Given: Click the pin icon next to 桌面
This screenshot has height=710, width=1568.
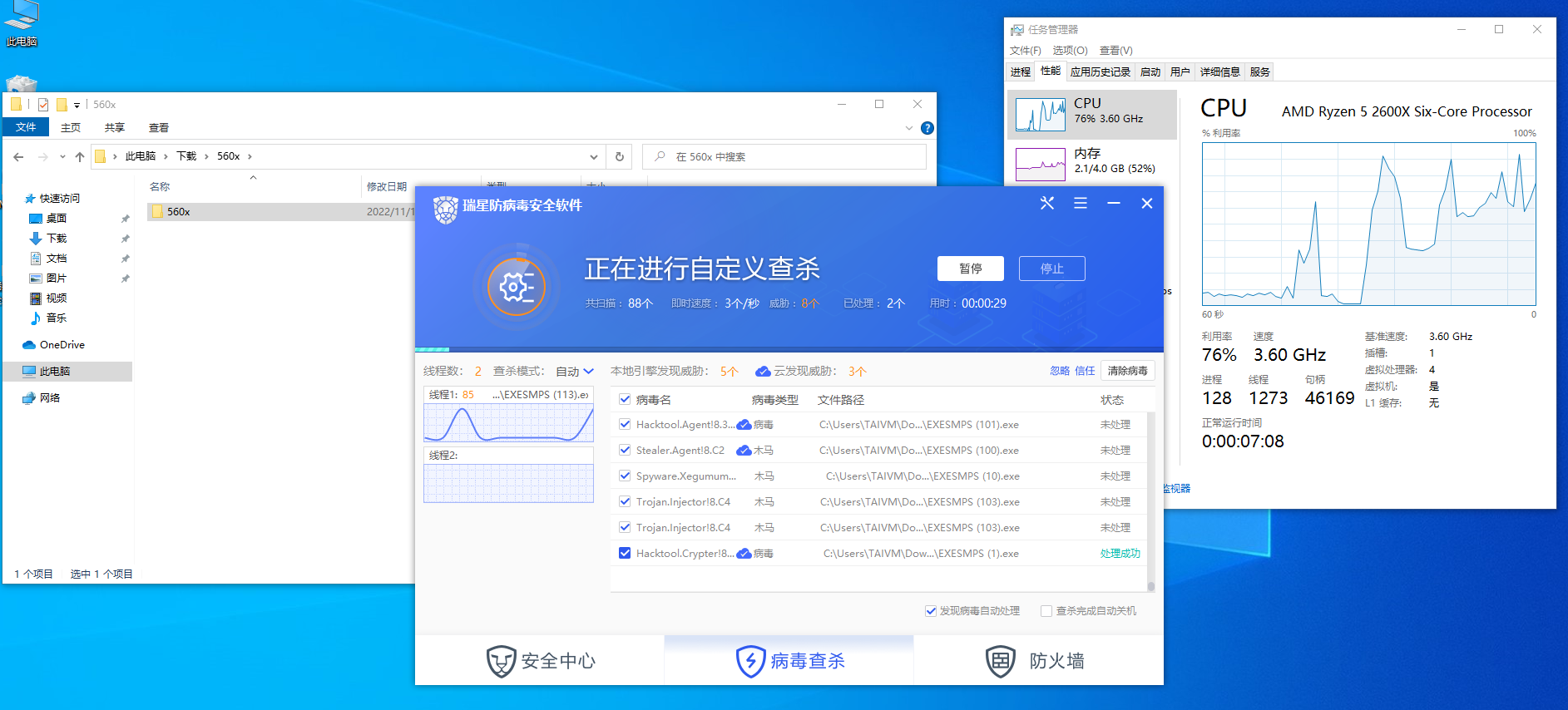Looking at the screenshot, I should (x=126, y=219).
